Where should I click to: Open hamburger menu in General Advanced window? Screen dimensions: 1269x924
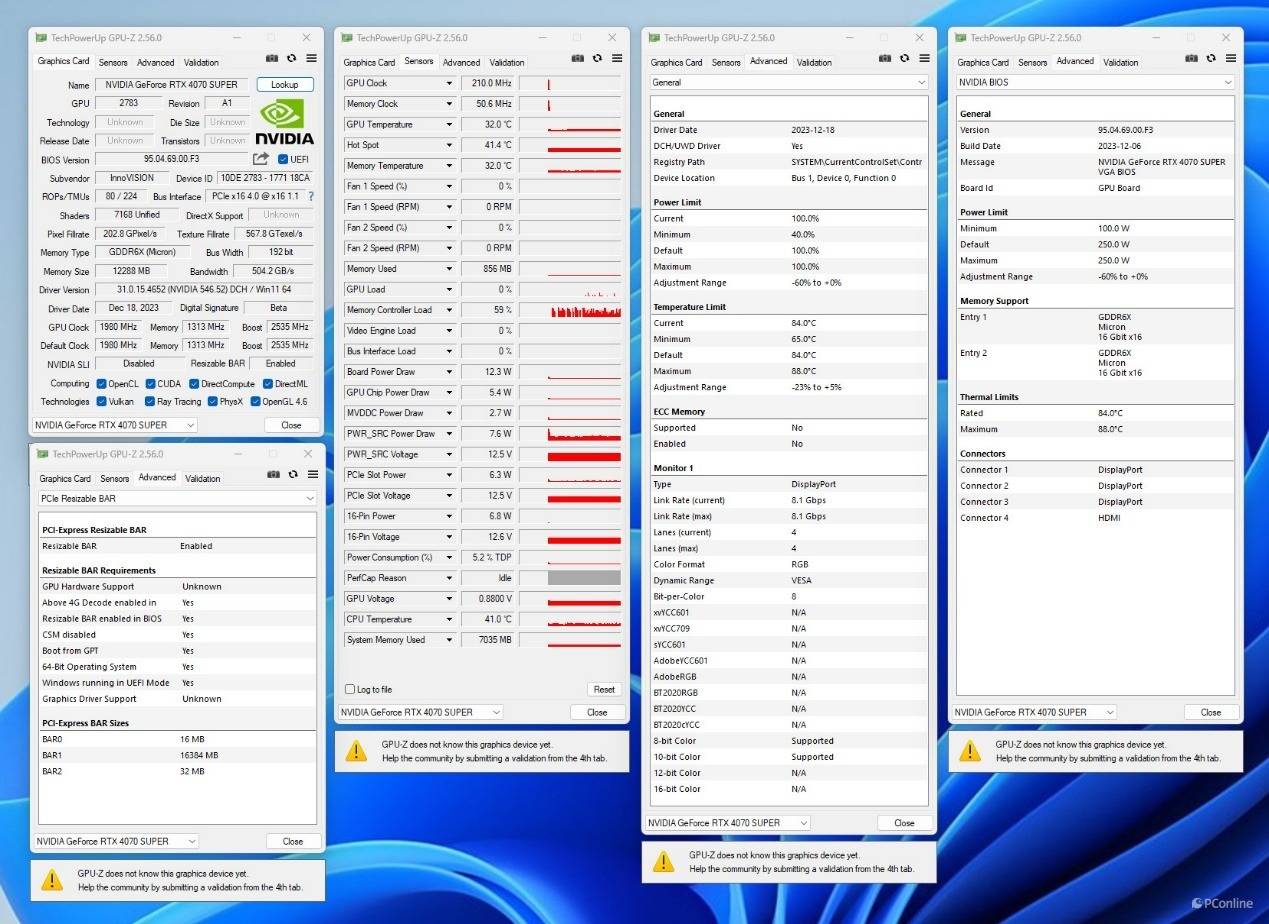pos(924,59)
